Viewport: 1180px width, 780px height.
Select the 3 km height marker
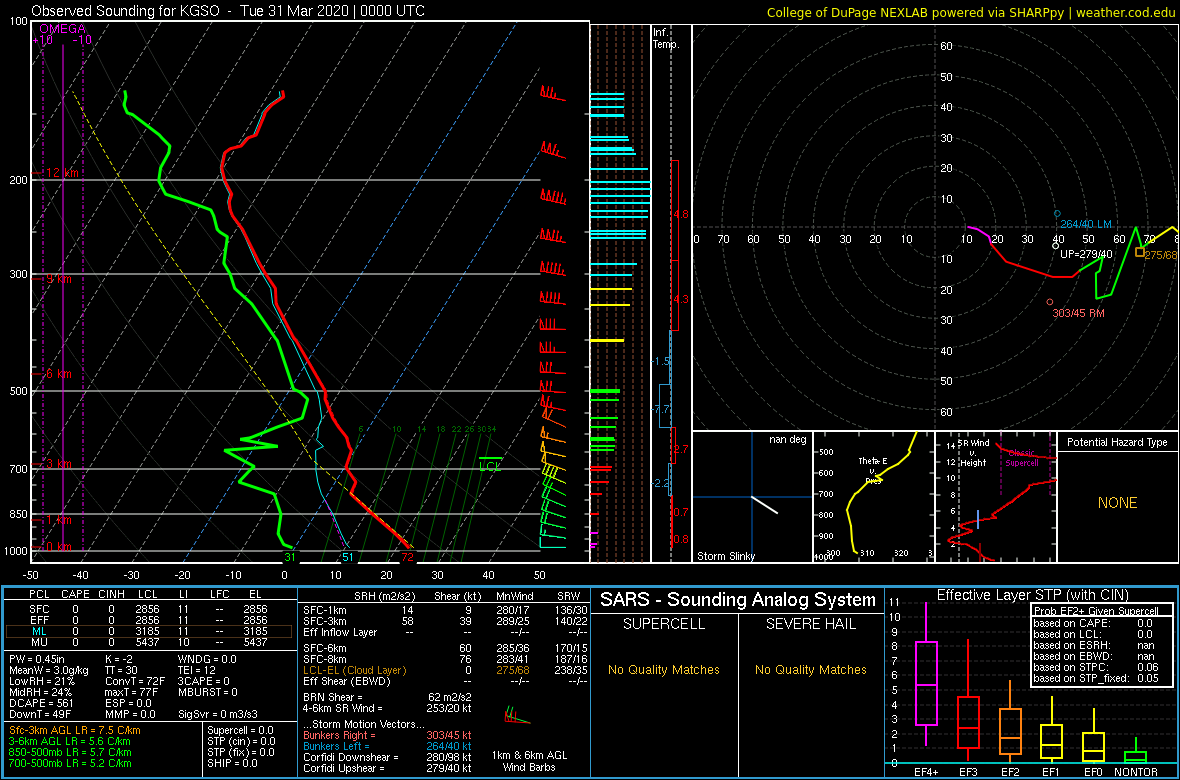tap(59, 463)
